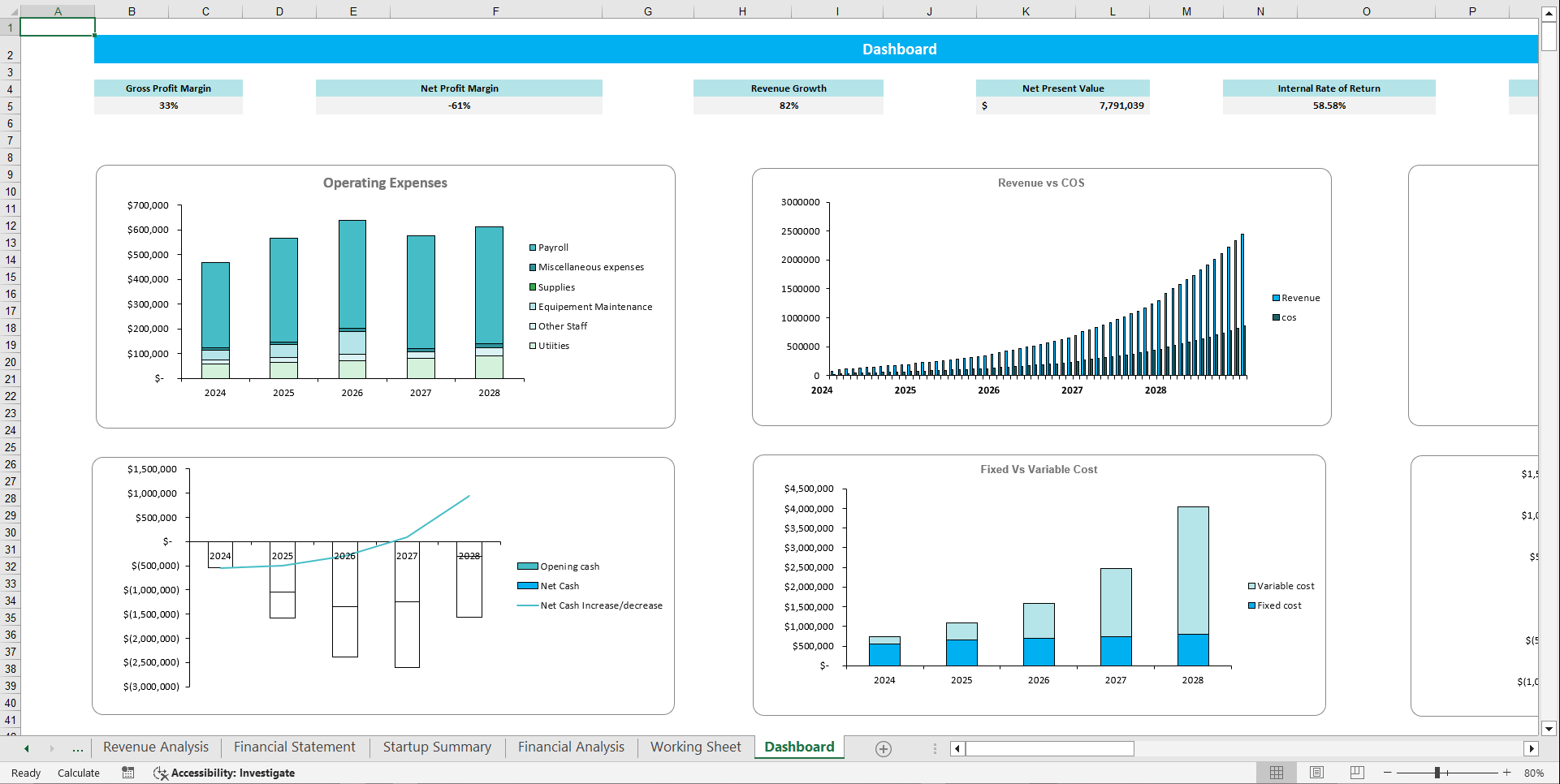Screen dimensions: 1560x784
Task: Switch to the Startup Summary sheet tab
Action: tap(437, 747)
